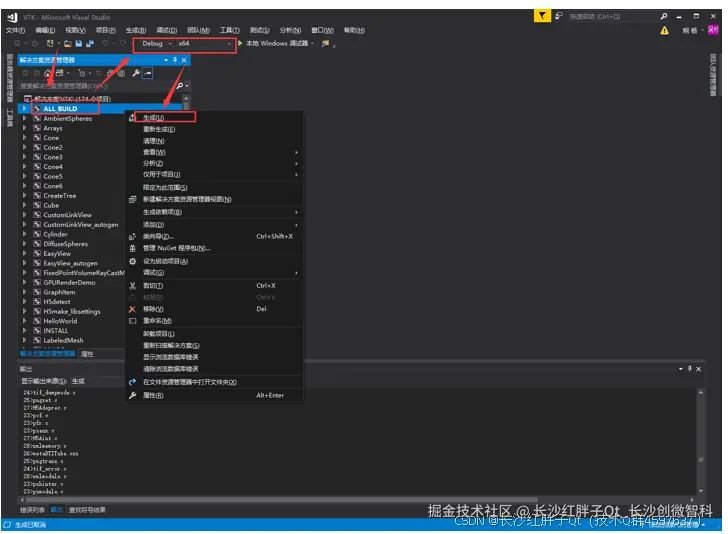Switch to the 错误列表 tab

pos(32,510)
